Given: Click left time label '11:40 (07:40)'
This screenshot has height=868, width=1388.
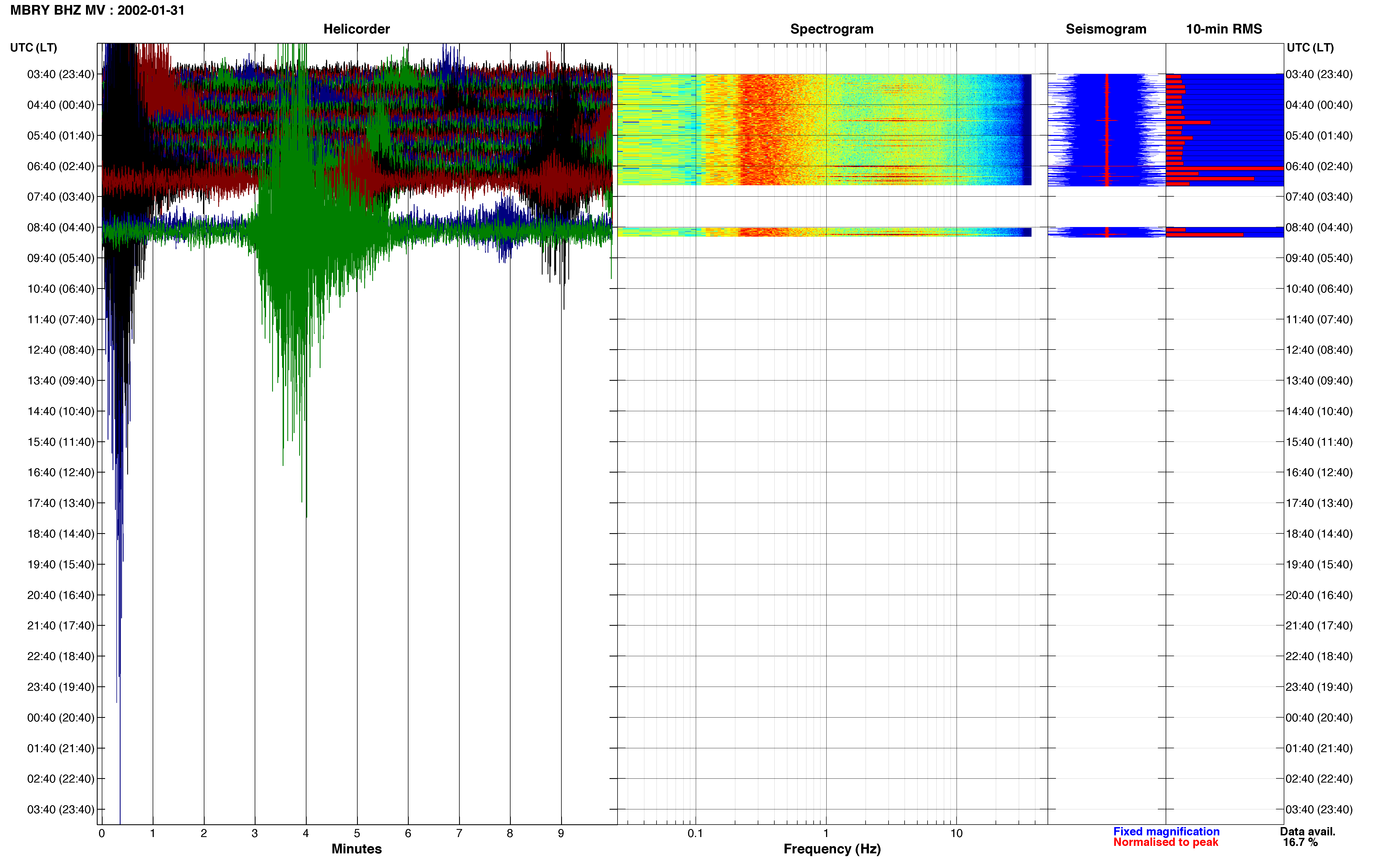Looking at the screenshot, I should 61,319.
